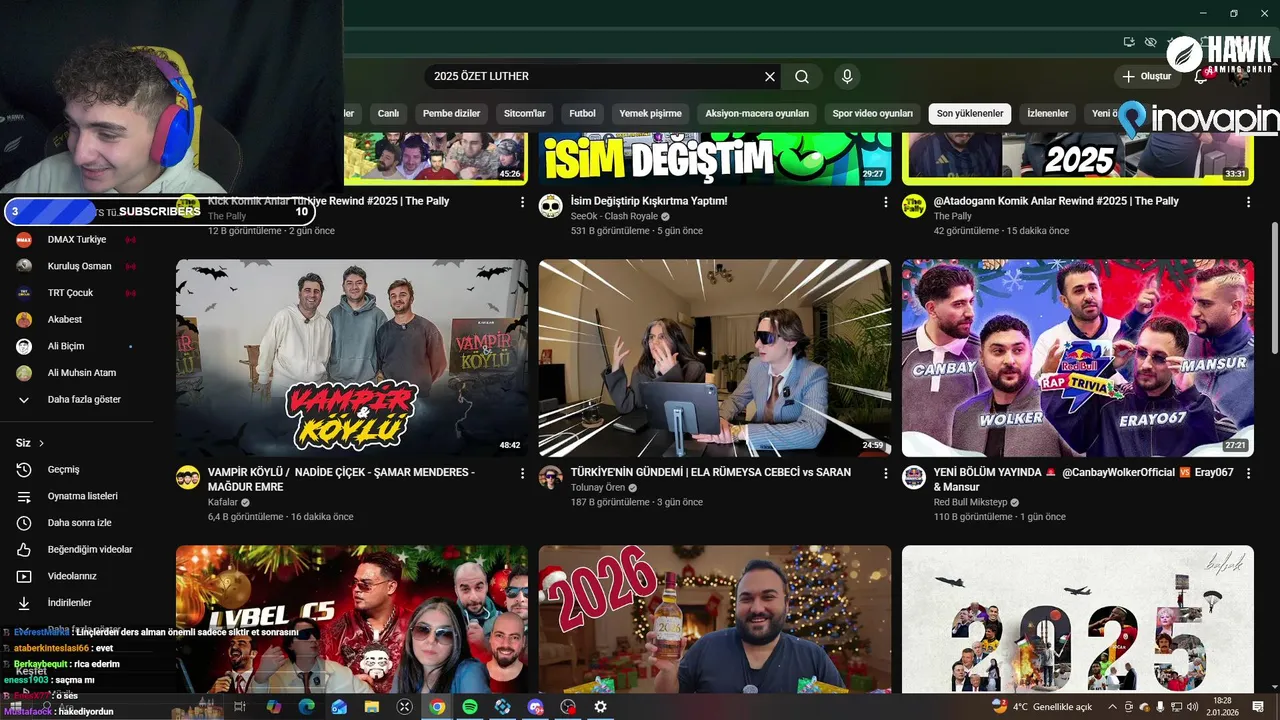The image size is (1280, 720).
Task: Select the Spor video oyunları filter chip
Action: click(x=873, y=114)
